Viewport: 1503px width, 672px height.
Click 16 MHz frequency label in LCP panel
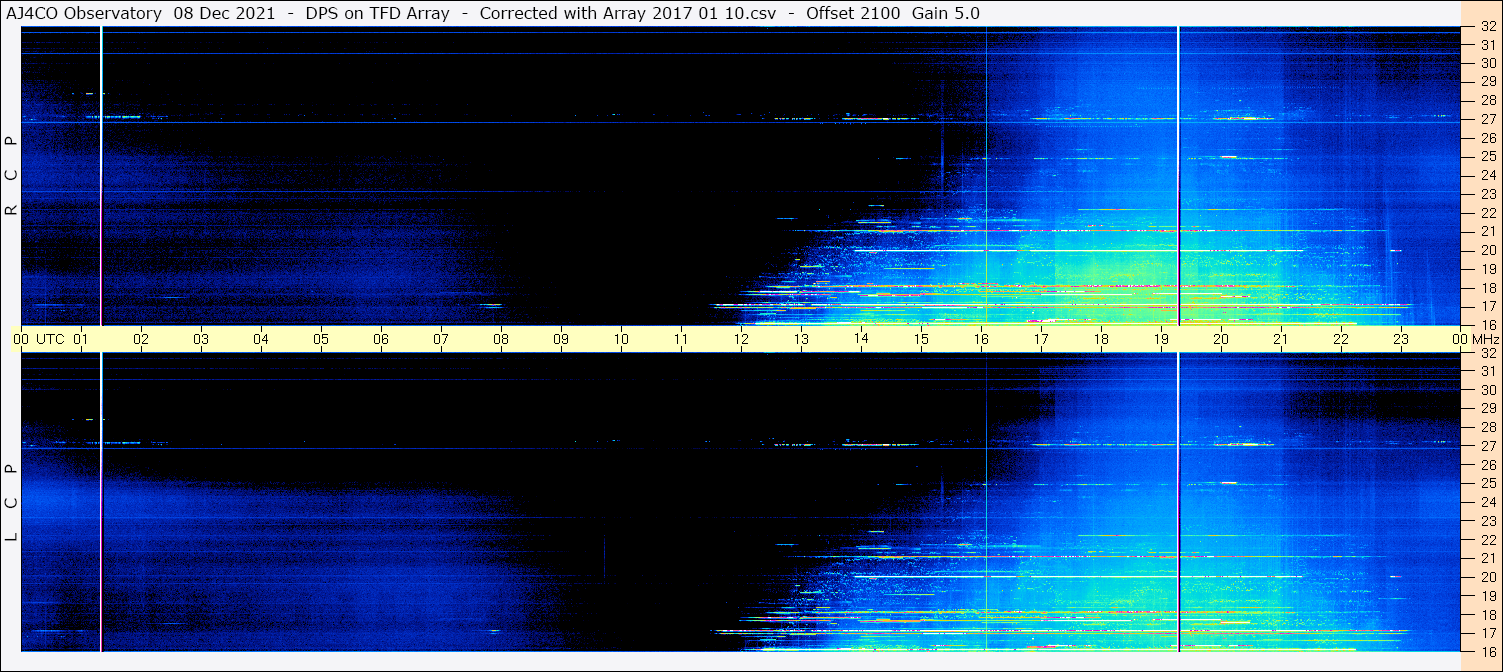point(1487,651)
